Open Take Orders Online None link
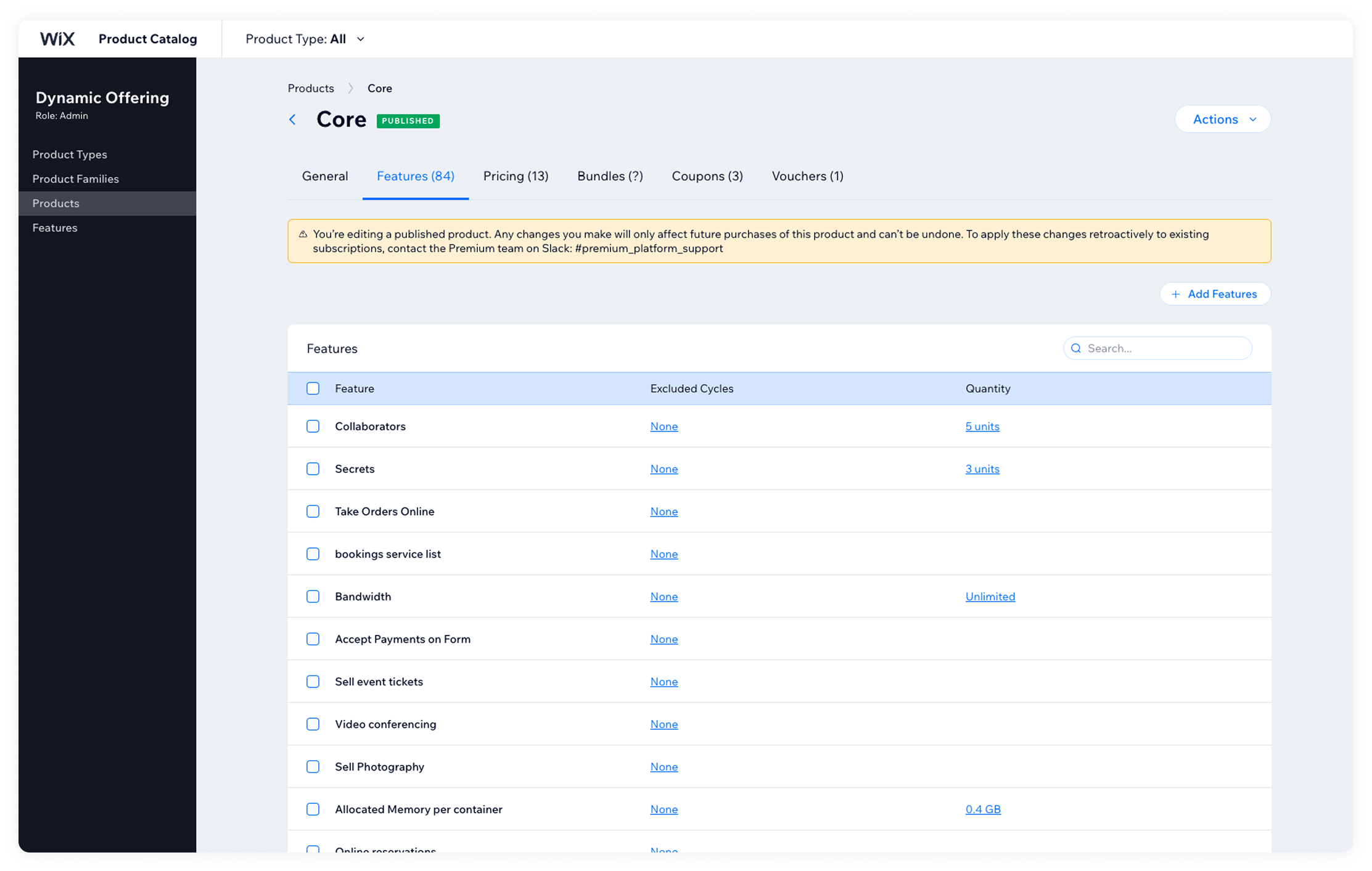Image resolution: width=1372 pixels, height=871 pixels. coord(664,511)
